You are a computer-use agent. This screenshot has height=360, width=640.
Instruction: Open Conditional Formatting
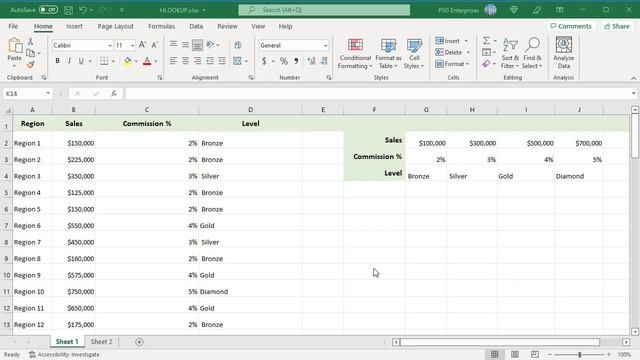355,53
